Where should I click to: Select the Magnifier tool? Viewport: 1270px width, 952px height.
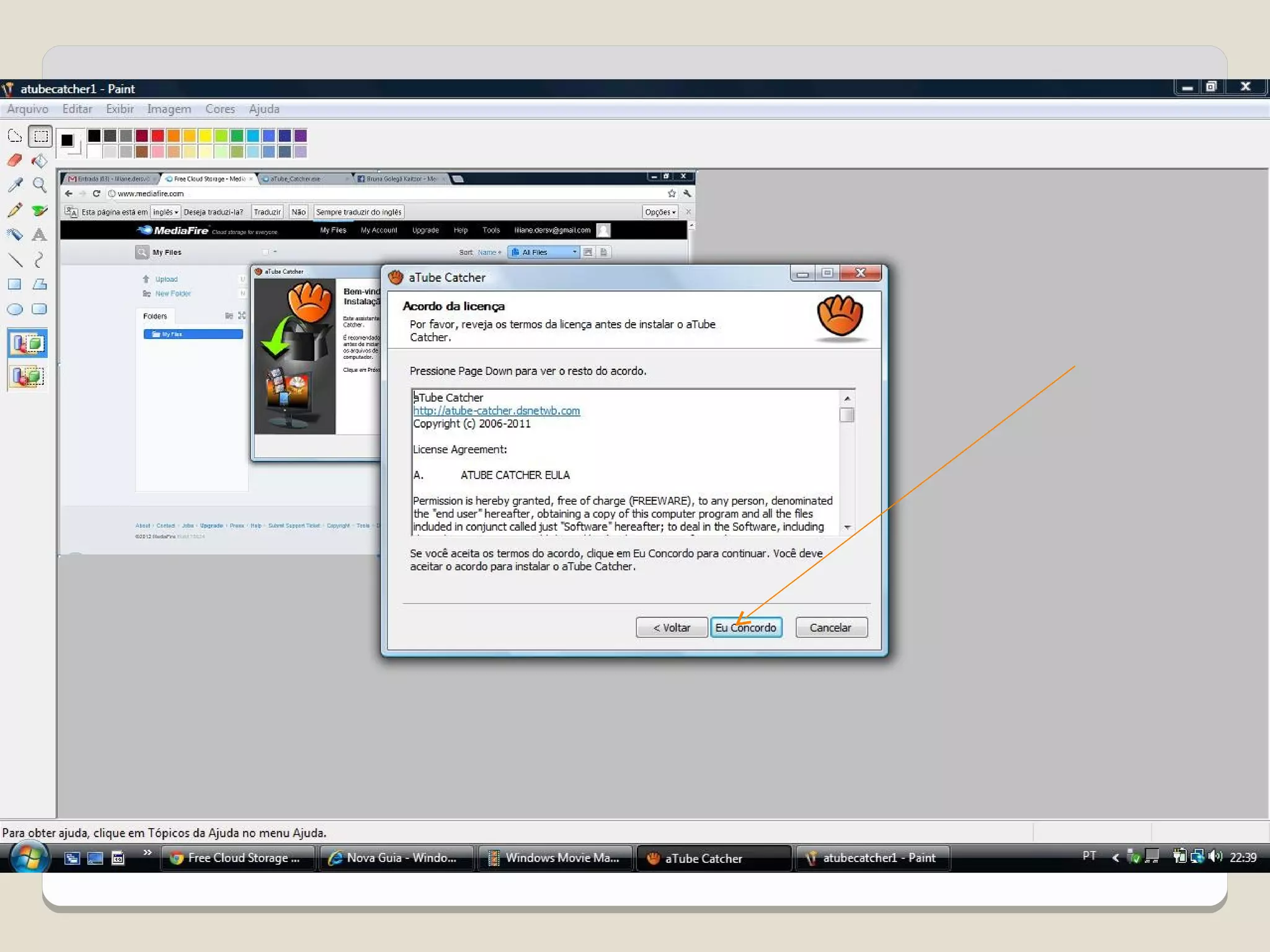[40, 185]
